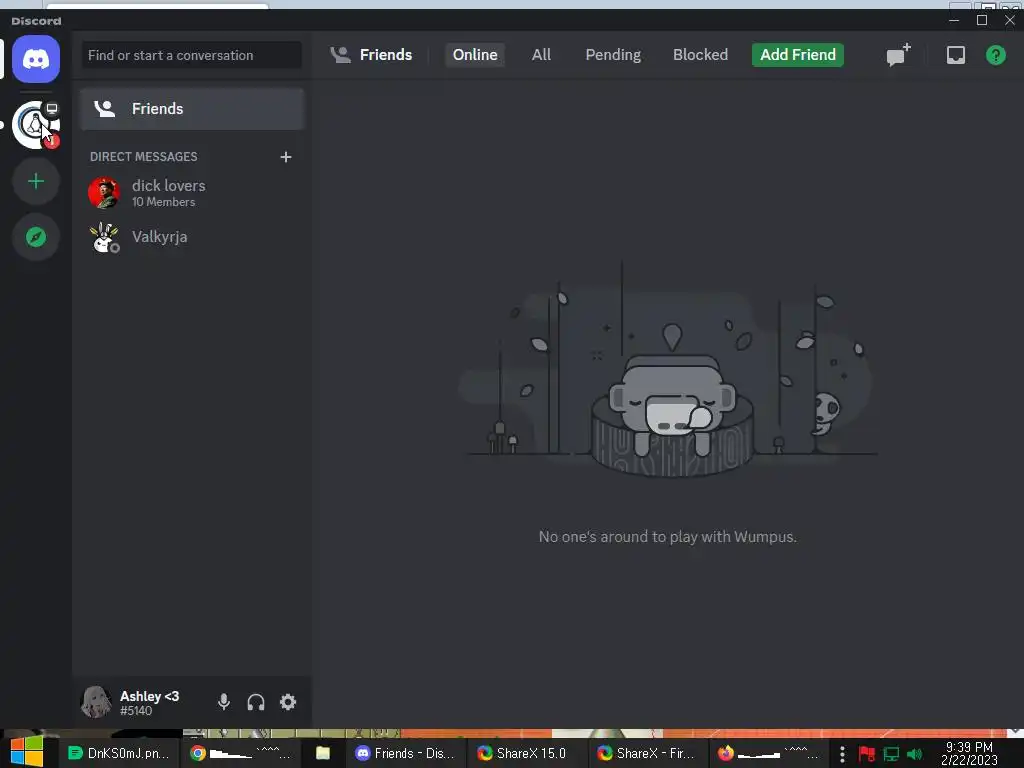Screen dimensions: 1024x768
Task: Open ShareX - Firefox taskbar item
Action: (647, 753)
